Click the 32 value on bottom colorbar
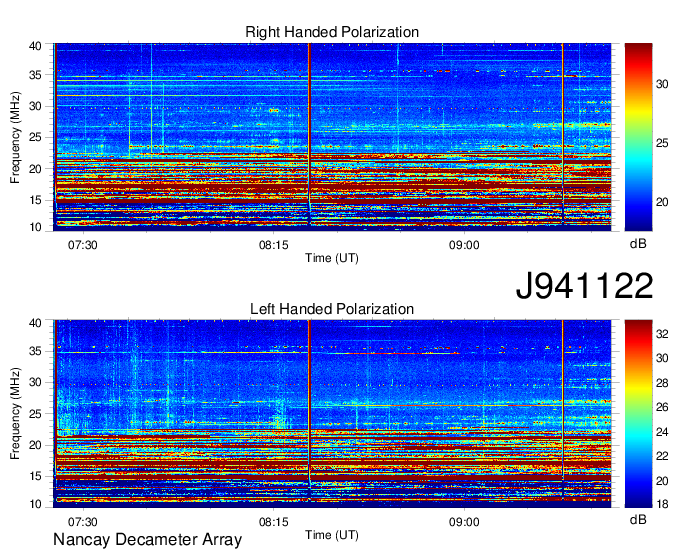The image size is (680, 552). click(662, 333)
